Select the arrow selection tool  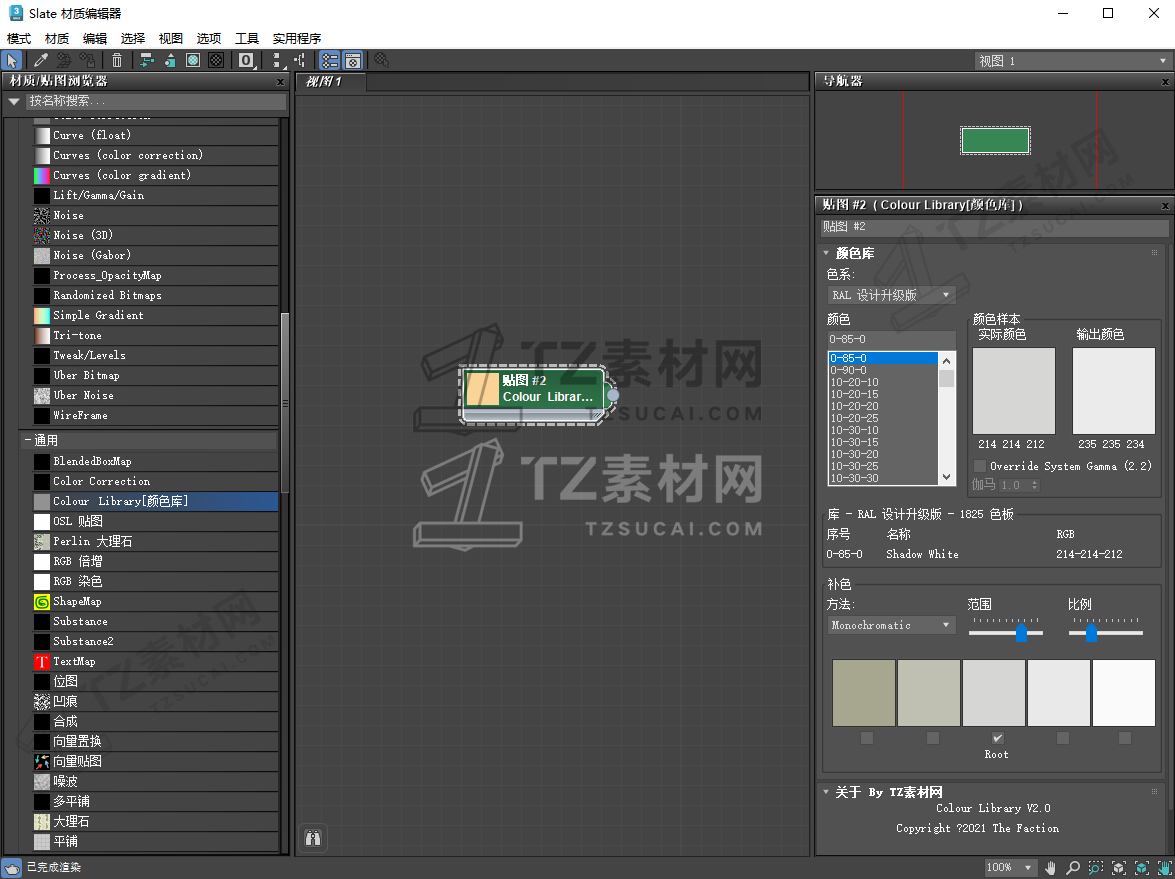(13, 60)
